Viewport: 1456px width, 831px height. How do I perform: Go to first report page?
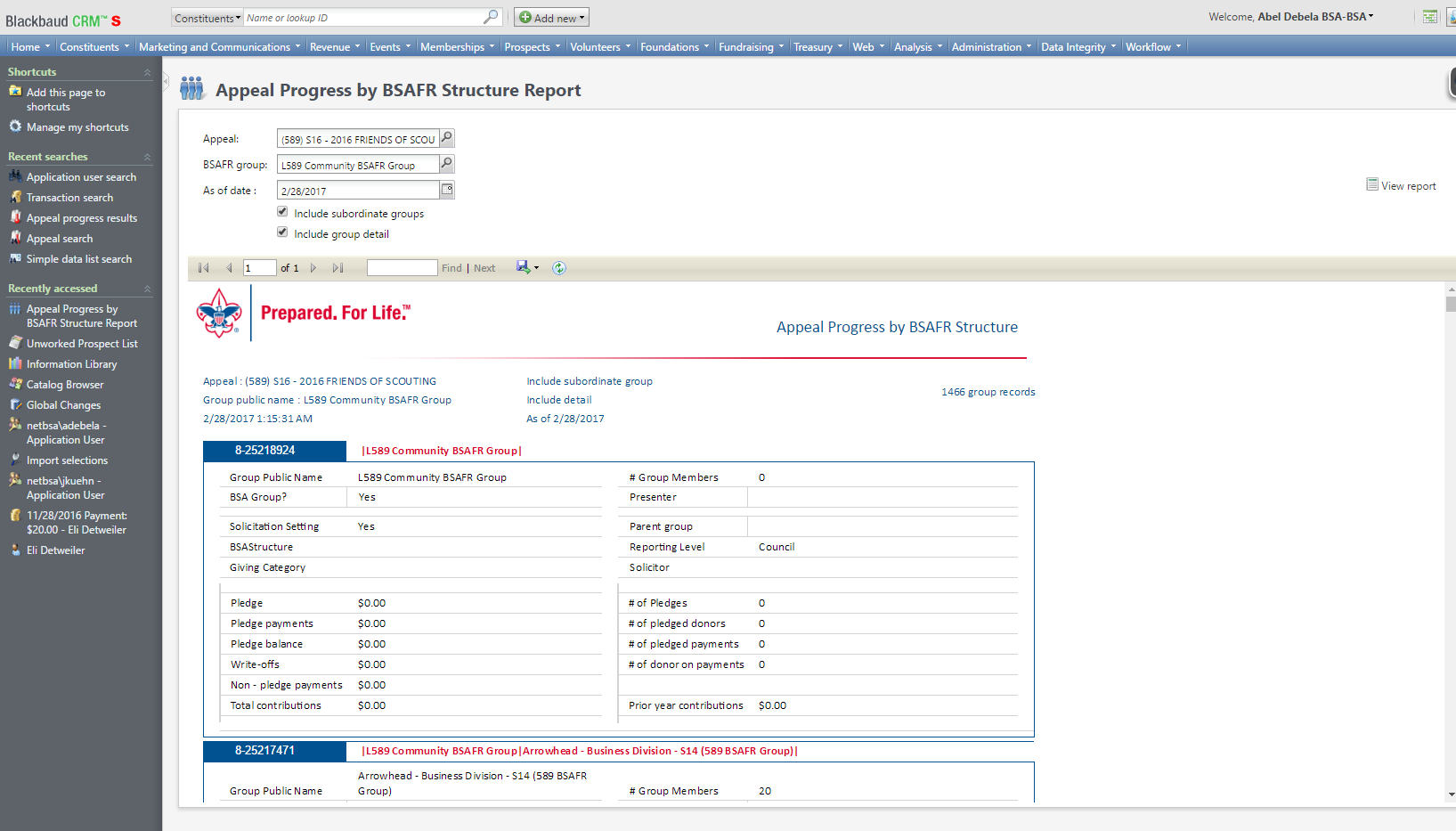204,268
